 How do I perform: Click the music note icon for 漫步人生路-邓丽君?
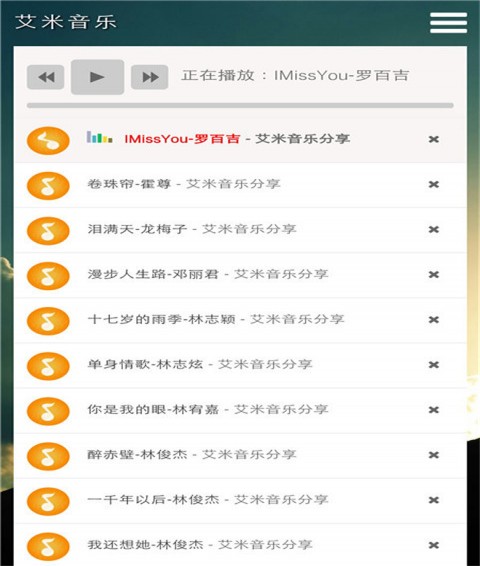tap(48, 276)
